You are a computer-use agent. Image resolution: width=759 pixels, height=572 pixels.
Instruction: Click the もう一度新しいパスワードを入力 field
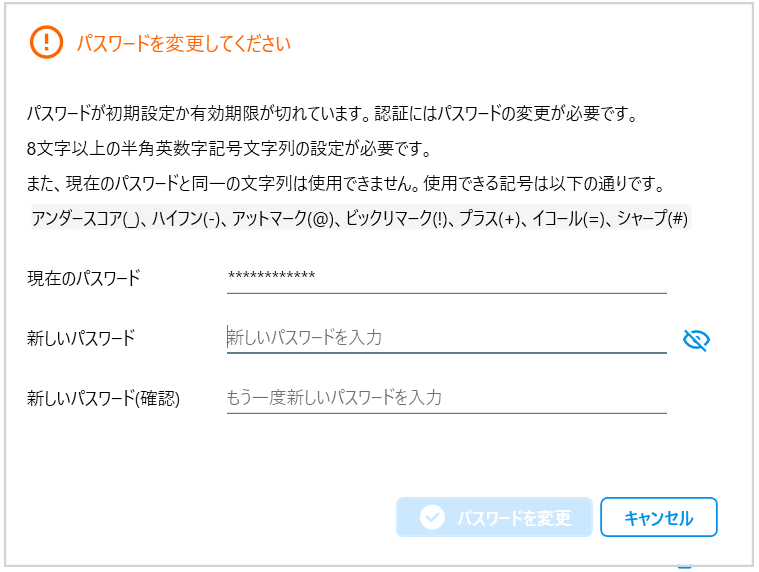[446, 398]
